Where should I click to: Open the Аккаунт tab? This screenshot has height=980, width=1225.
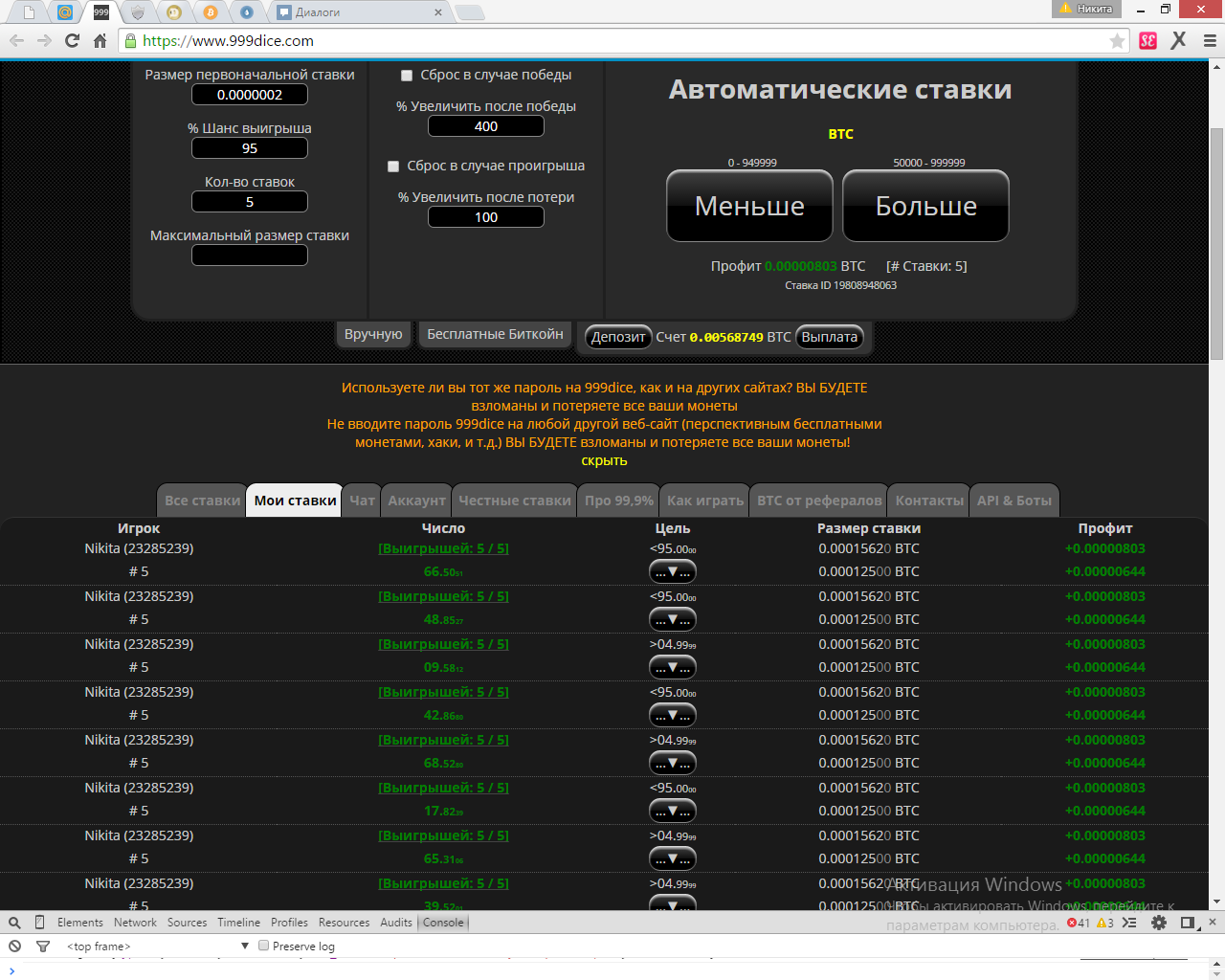tap(416, 501)
